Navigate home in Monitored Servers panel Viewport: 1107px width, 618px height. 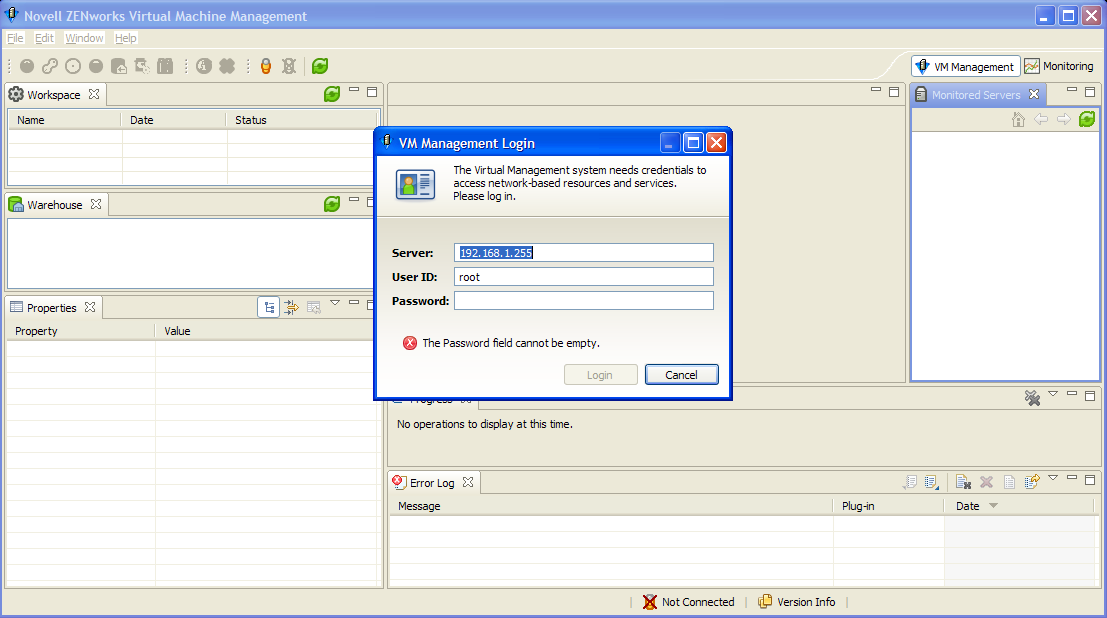1018,119
